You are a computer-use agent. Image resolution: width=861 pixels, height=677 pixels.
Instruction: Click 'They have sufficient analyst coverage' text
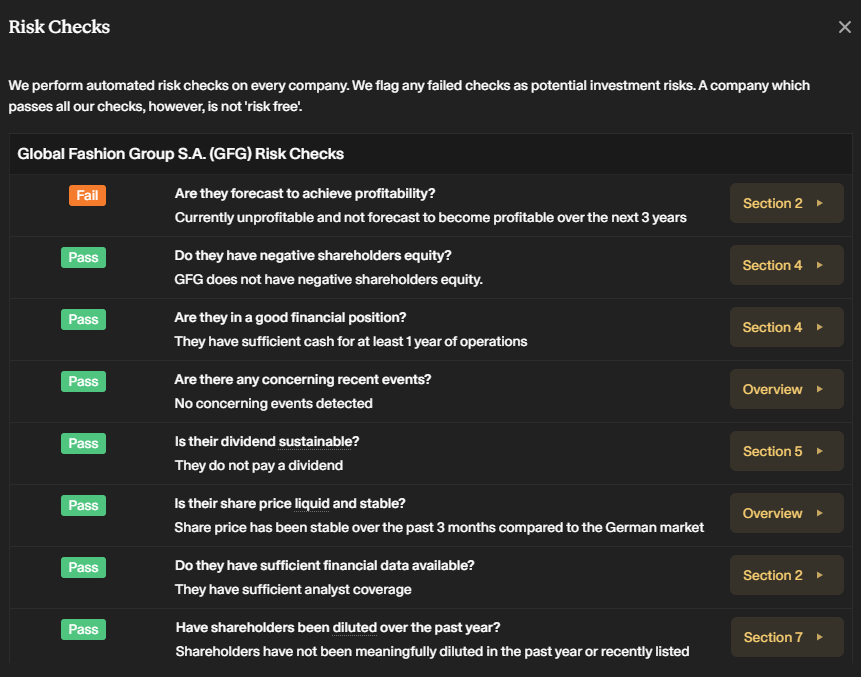point(293,590)
